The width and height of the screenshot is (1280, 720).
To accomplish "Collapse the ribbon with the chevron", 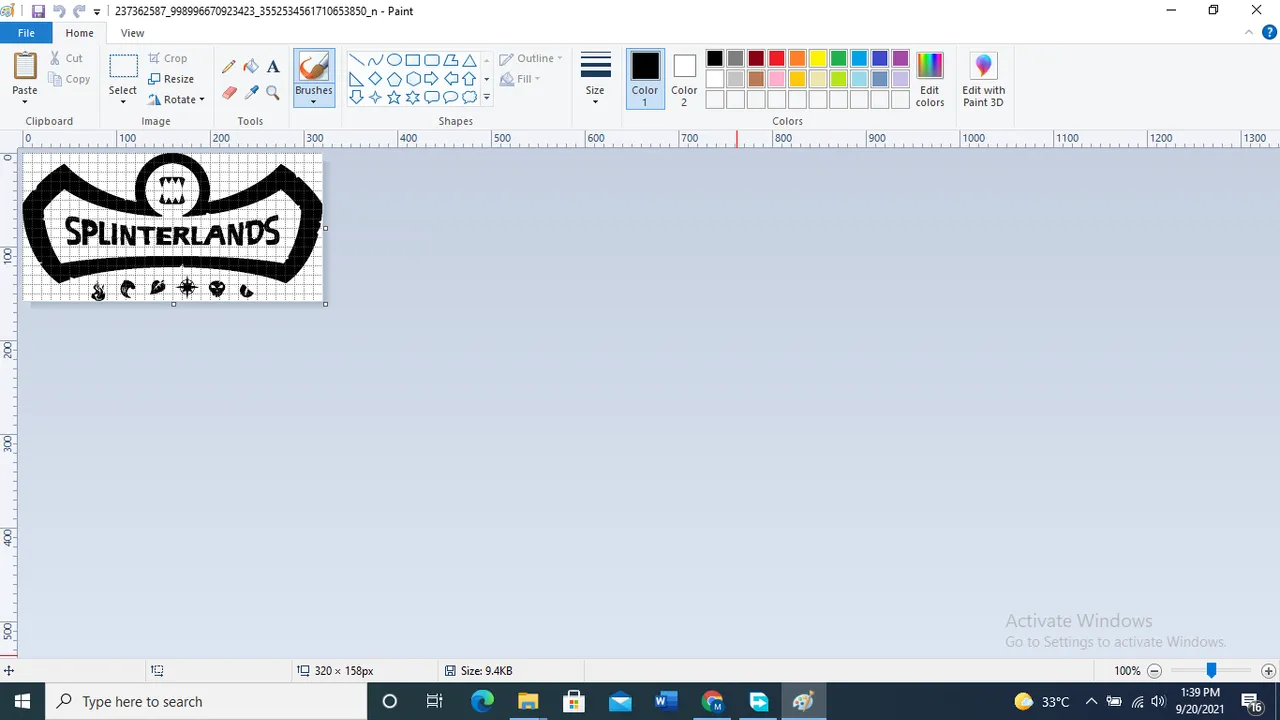I will [1247, 33].
